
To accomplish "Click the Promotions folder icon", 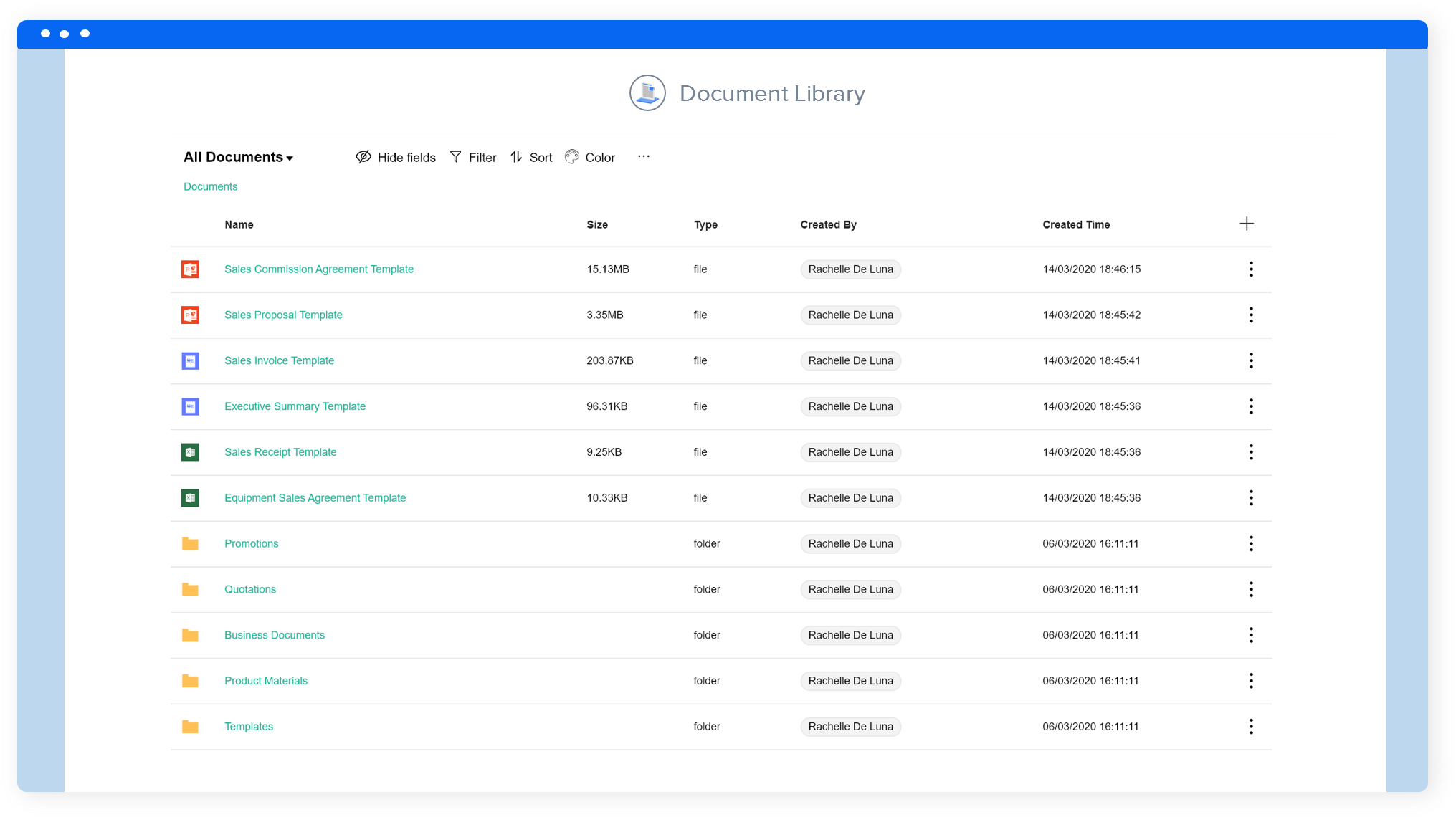I will (190, 544).
